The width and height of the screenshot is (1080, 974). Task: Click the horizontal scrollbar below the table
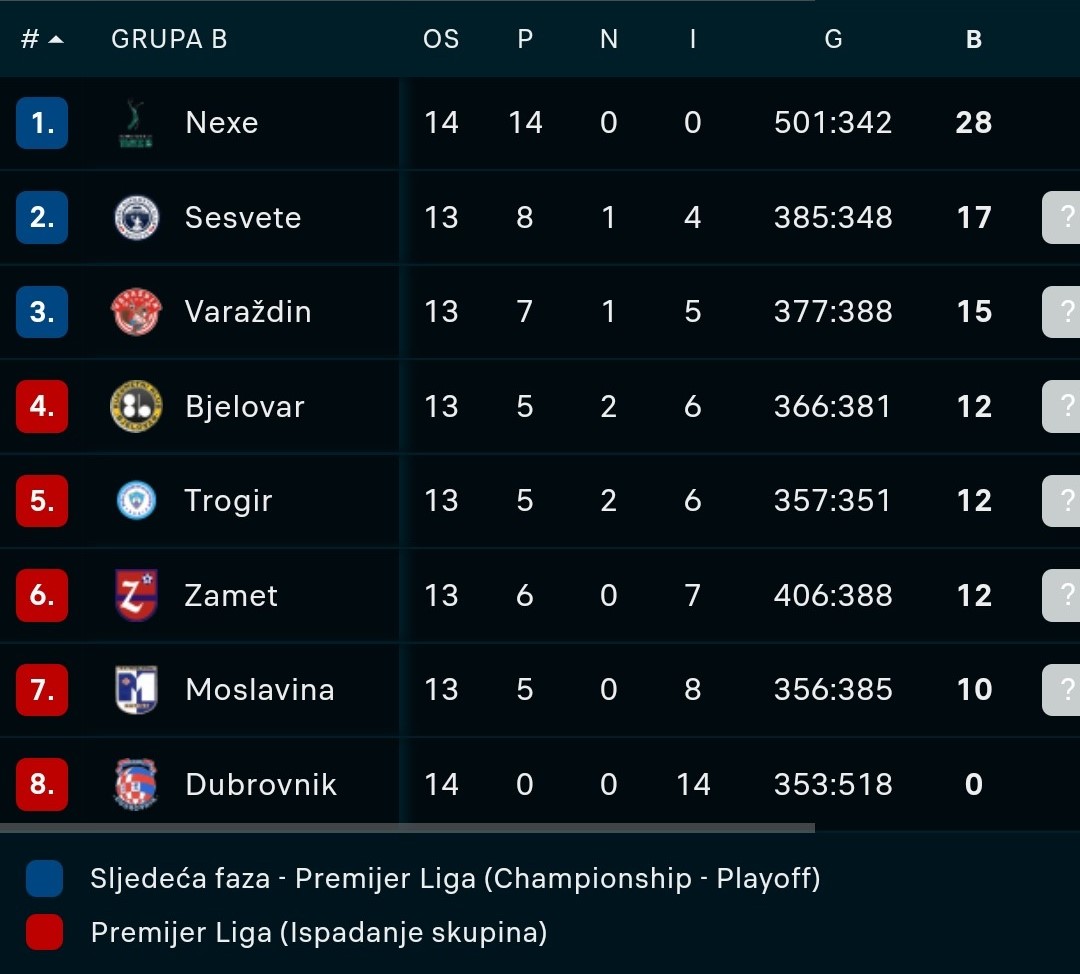[x=407, y=828]
